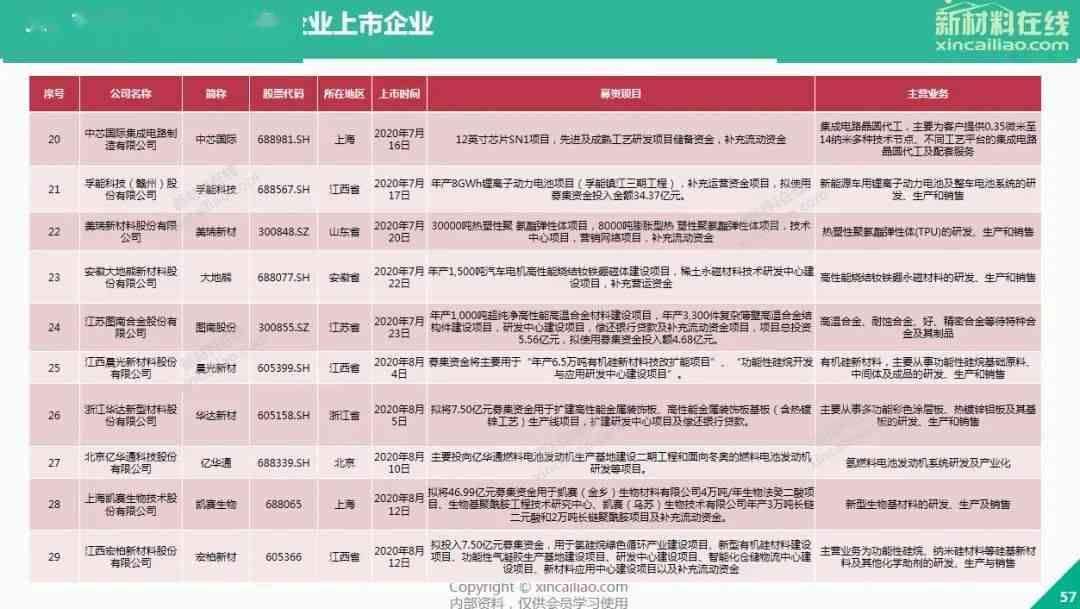Viewport: 1080px width, 609px height.
Task: Click short name 凯赛生物
Action: click(216, 504)
